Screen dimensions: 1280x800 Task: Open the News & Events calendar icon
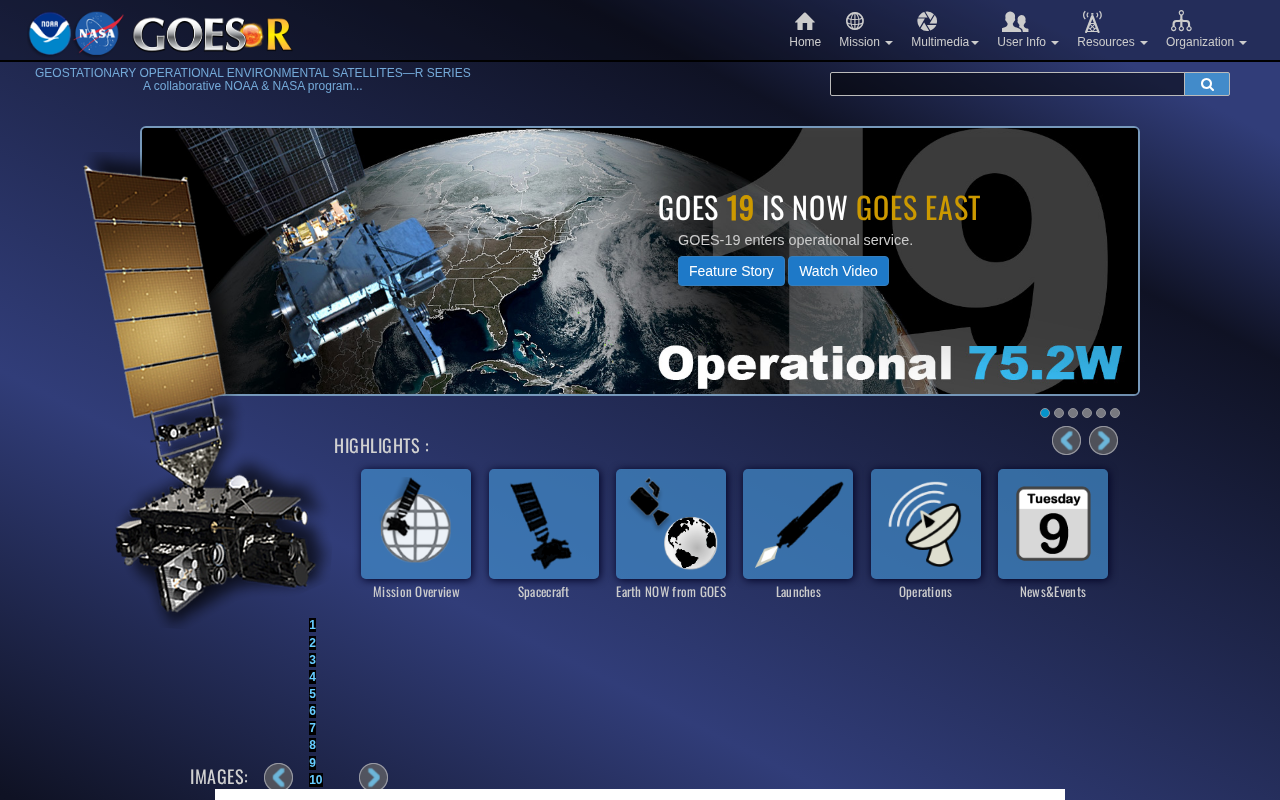pyautogui.click(x=1053, y=524)
